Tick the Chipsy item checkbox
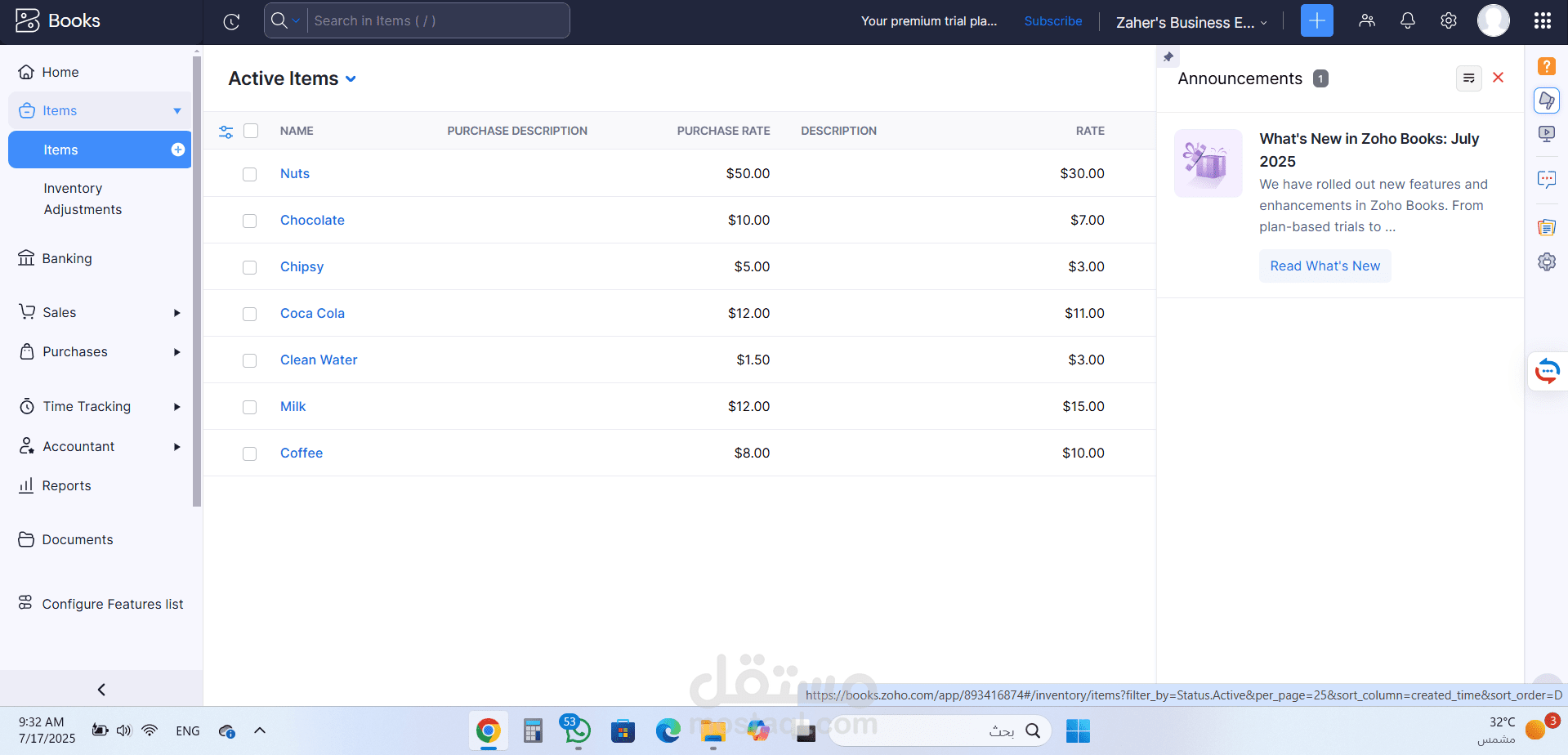Image resolution: width=1568 pixels, height=755 pixels. [250, 267]
